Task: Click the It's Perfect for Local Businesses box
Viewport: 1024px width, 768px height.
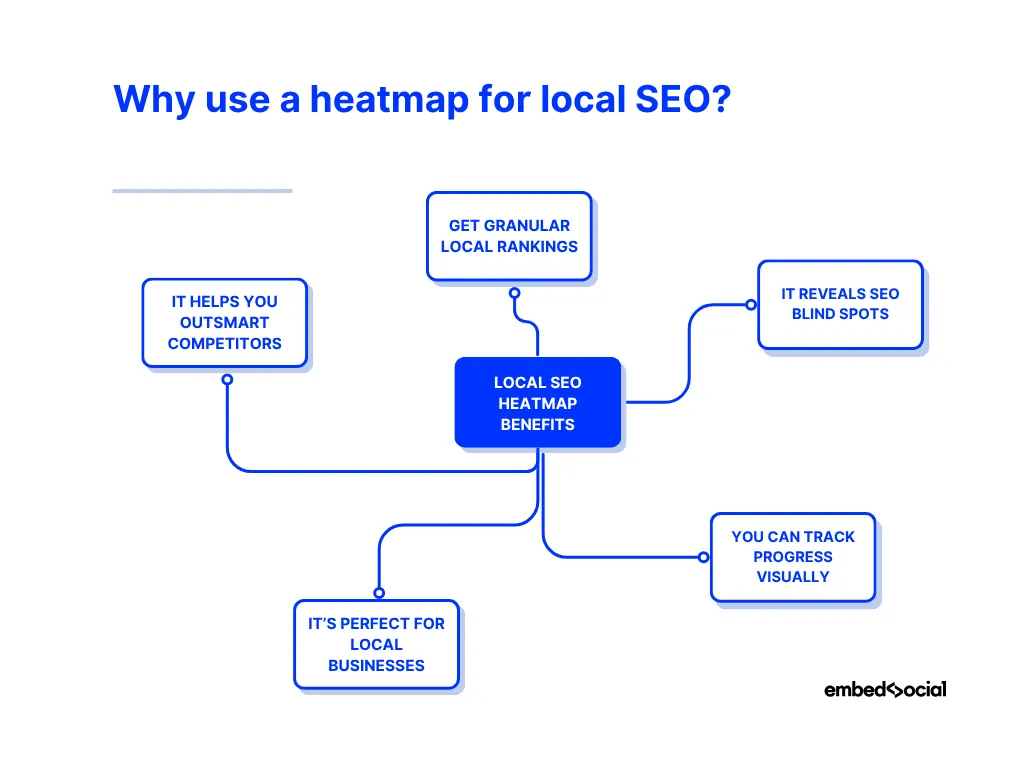Action: (x=376, y=644)
